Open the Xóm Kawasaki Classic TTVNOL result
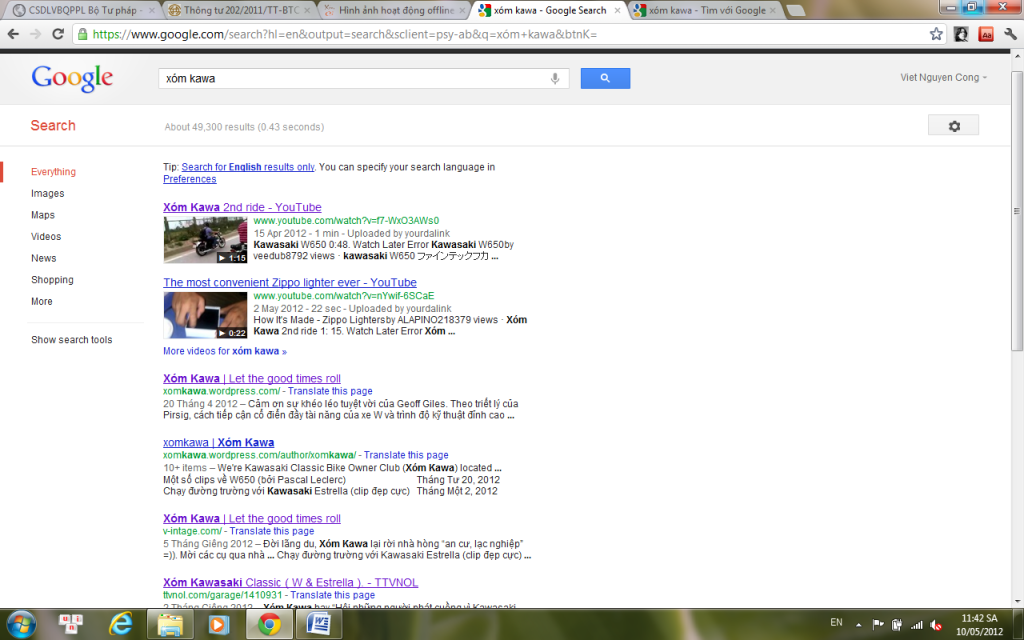 [x=291, y=583]
